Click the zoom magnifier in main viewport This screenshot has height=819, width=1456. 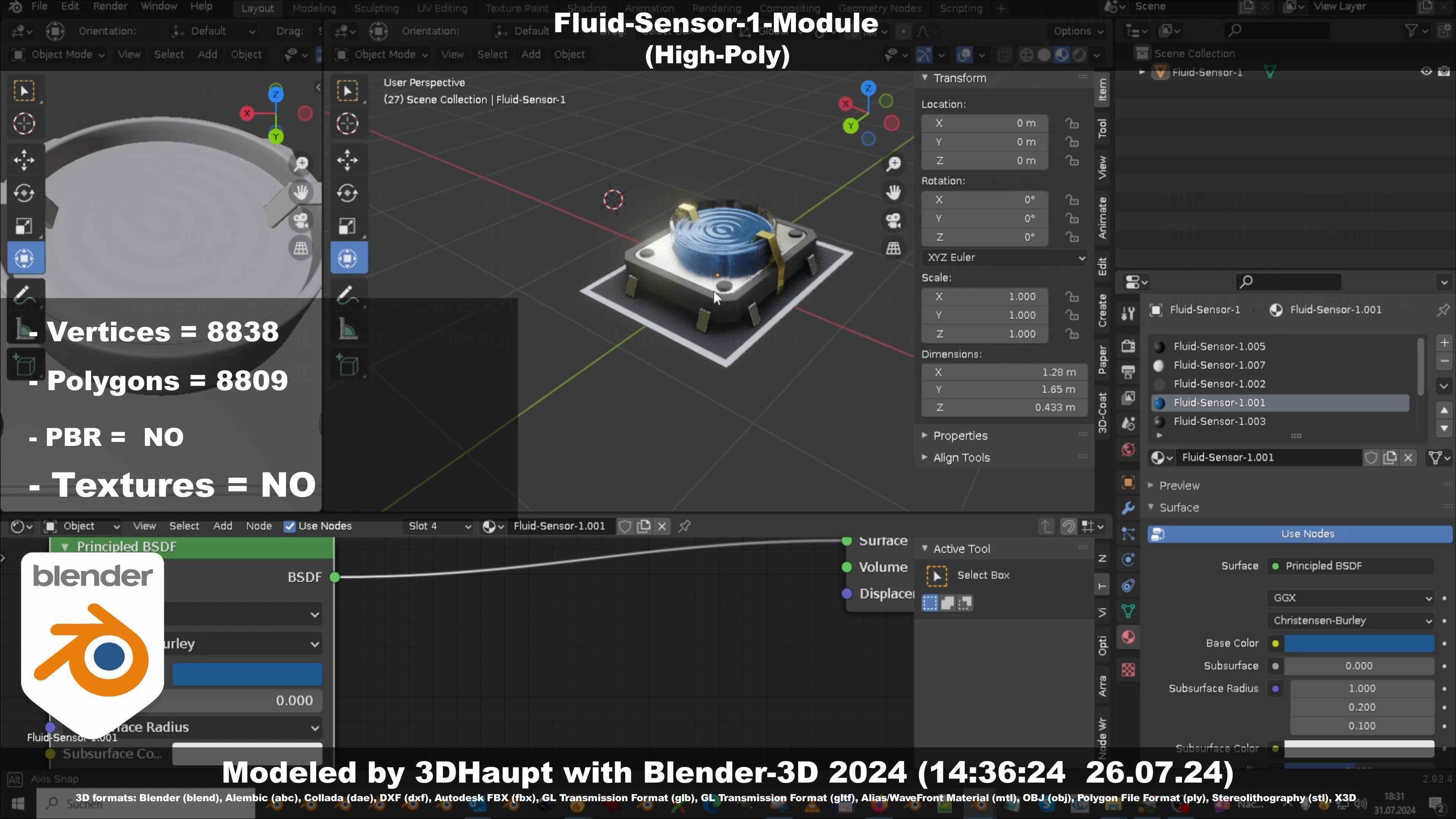[x=893, y=164]
